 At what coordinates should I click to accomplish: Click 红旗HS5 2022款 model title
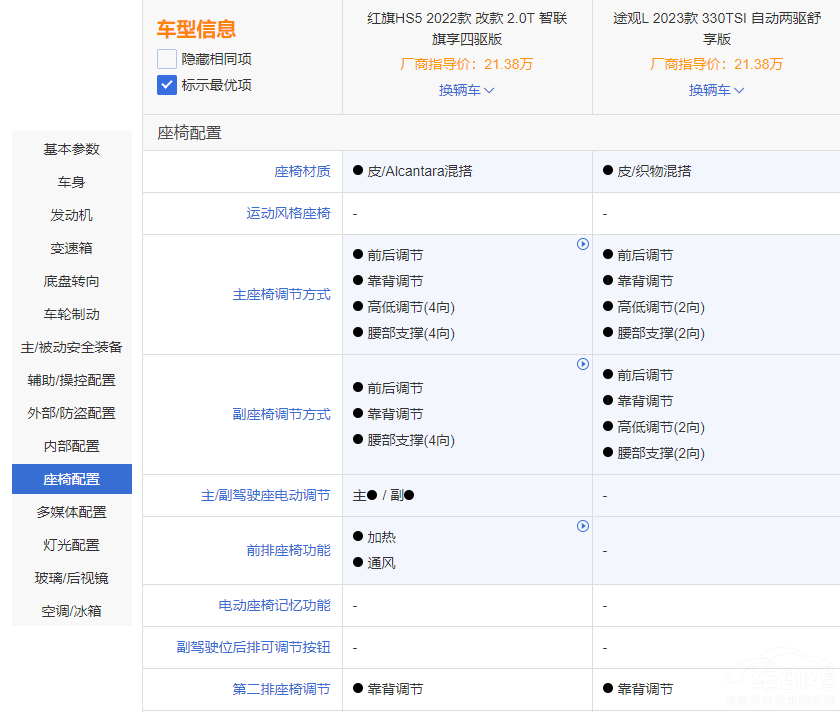pos(467,29)
